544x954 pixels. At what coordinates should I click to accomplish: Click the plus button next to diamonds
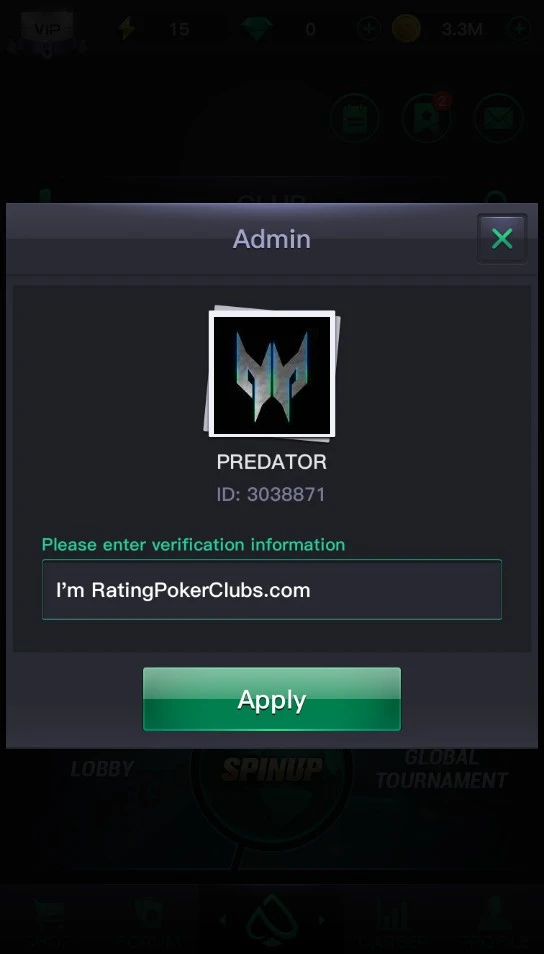pyautogui.click(x=369, y=29)
